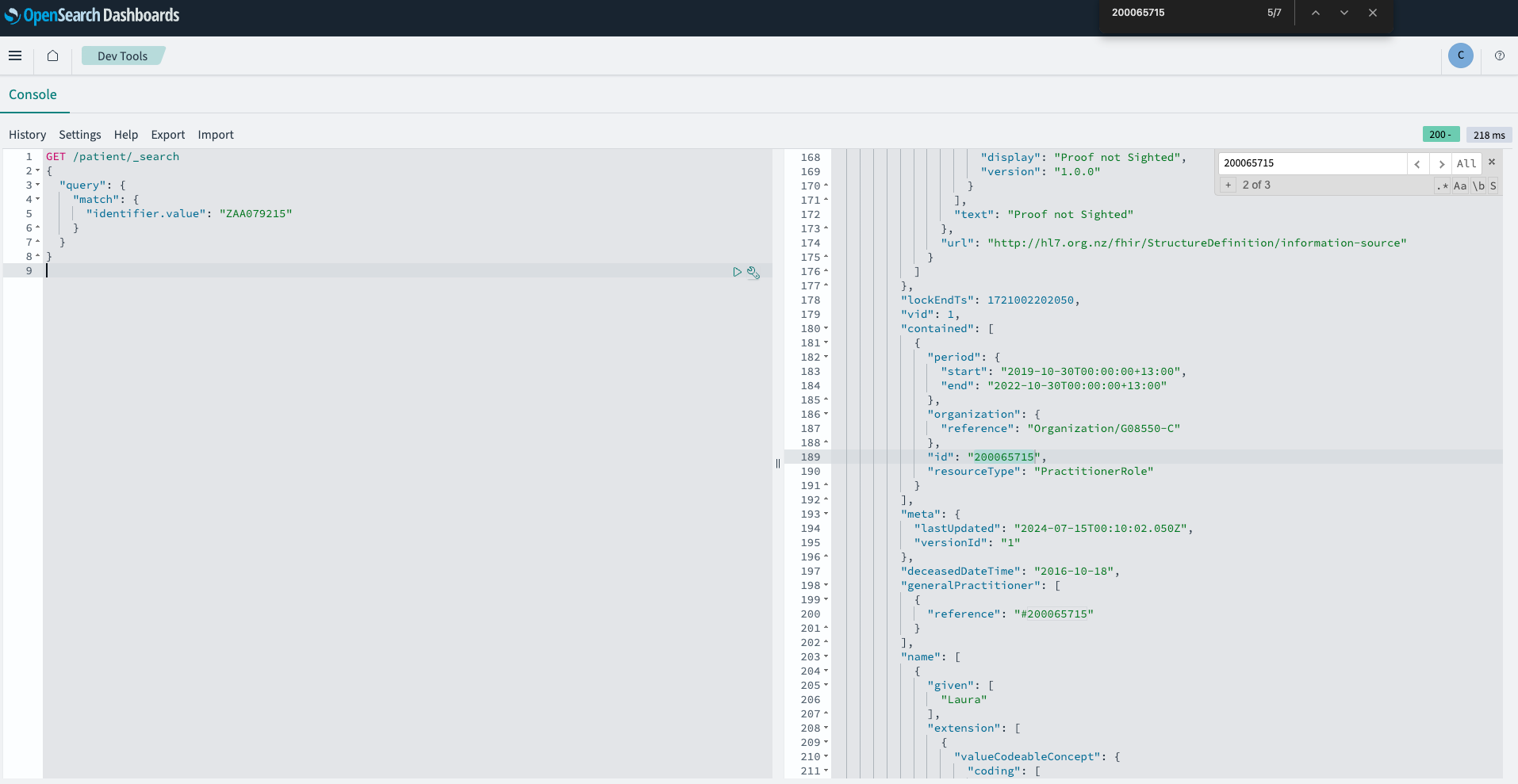1518x784 pixels.
Task: Open the History menu
Action: [x=27, y=135]
